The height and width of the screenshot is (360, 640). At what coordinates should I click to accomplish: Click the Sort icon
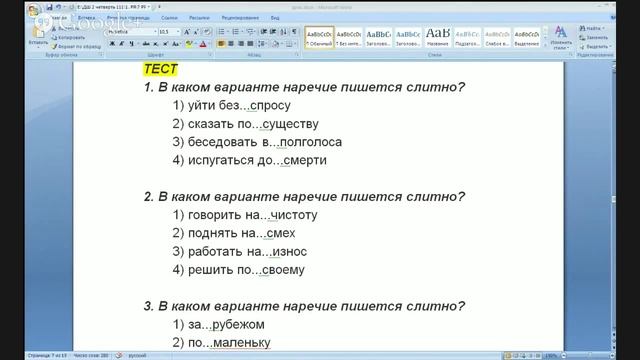point(284,32)
